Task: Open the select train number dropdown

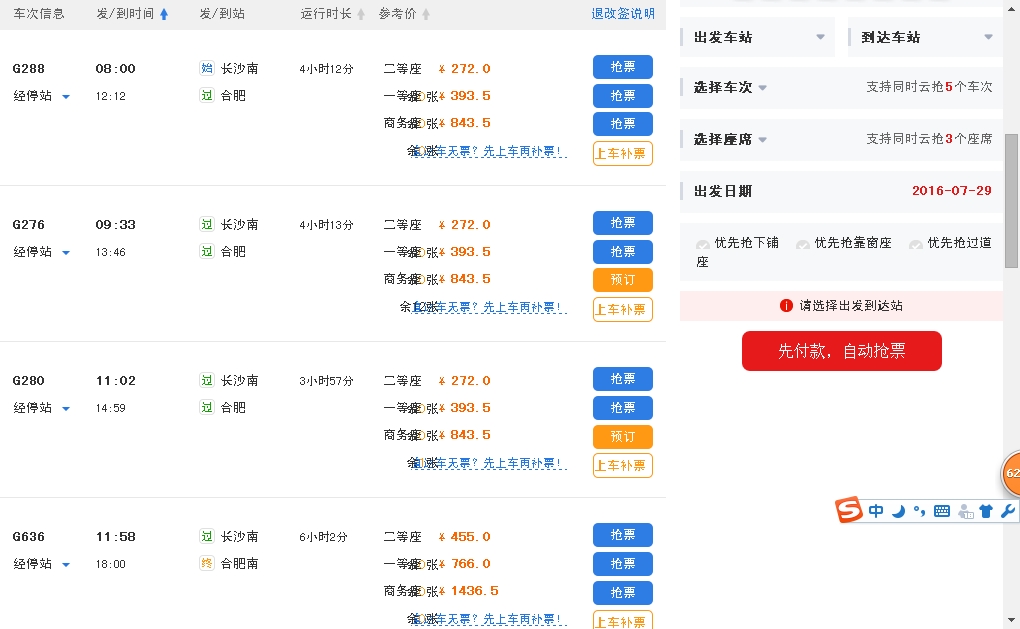Action: pos(730,88)
